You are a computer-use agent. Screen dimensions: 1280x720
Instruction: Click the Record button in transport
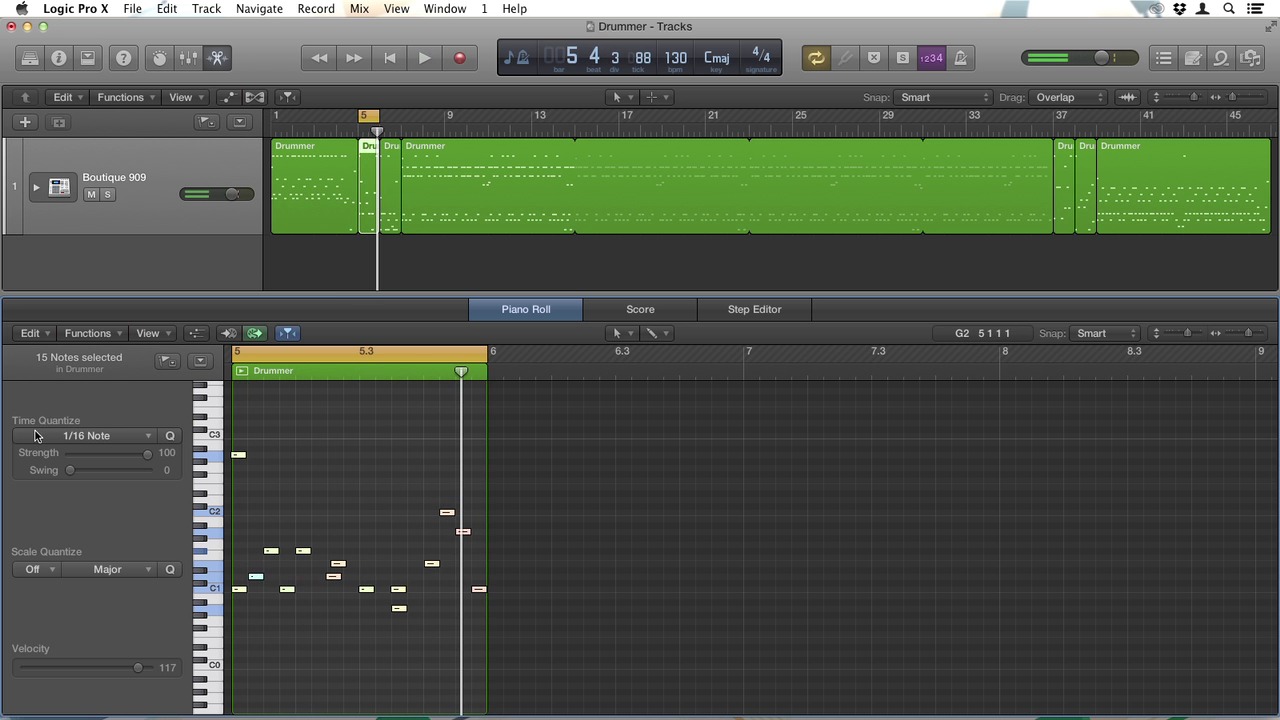tap(459, 58)
